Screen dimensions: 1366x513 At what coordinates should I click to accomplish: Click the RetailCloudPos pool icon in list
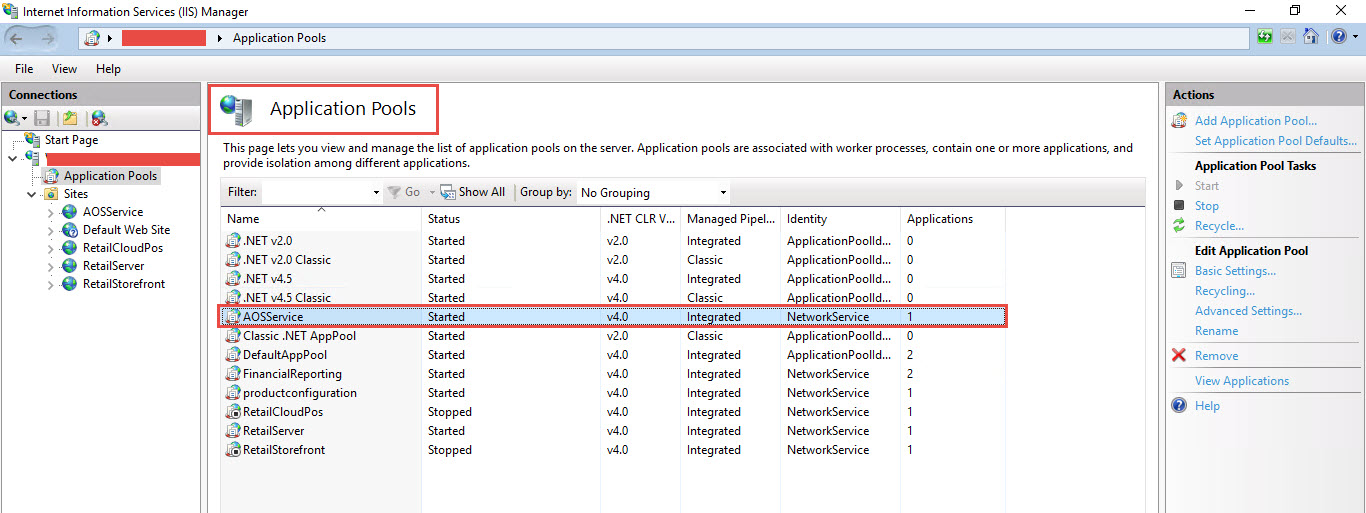[233, 412]
